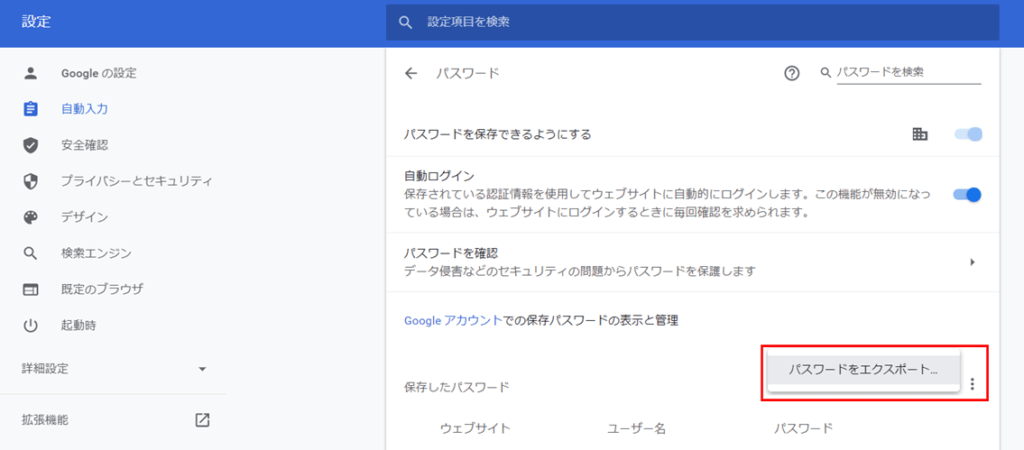
Task: Toggle the 自動ログイン switch
Action: point(968,195)
